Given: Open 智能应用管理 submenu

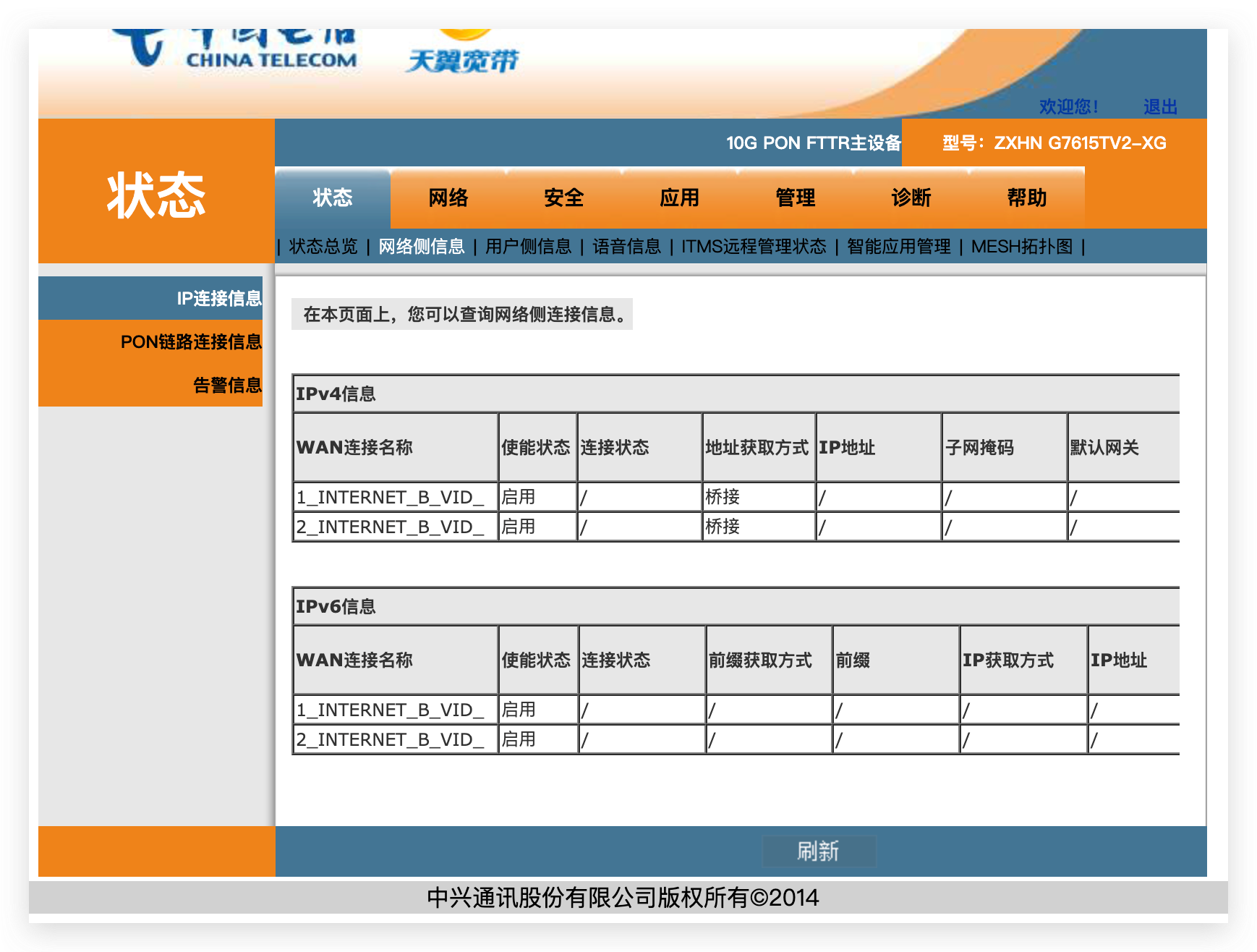Looking at the screenshot, I should coord(899,247).
